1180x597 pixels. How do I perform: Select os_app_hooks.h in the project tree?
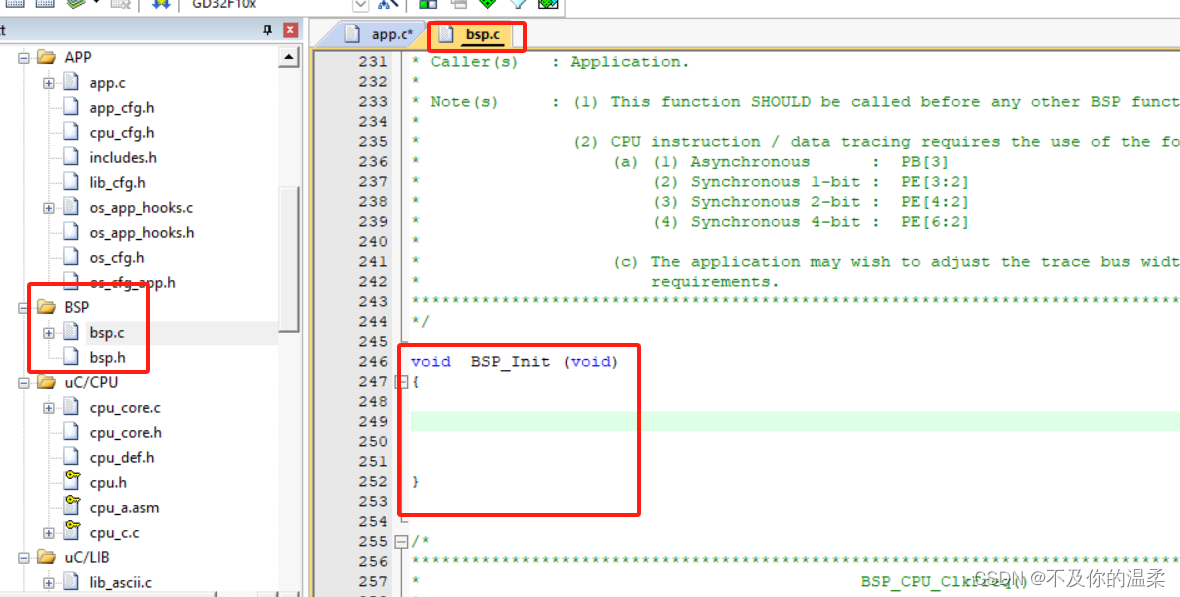141,233
